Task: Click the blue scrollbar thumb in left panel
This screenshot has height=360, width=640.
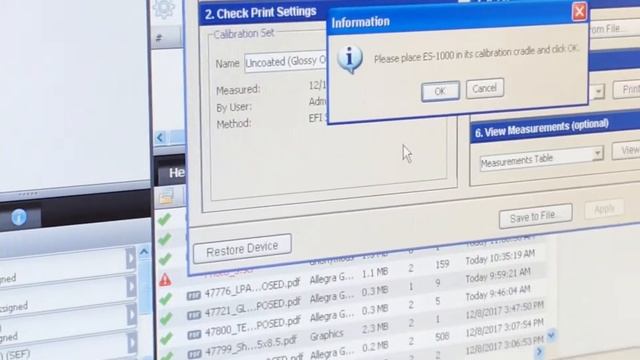Action: tap(144, 288)
